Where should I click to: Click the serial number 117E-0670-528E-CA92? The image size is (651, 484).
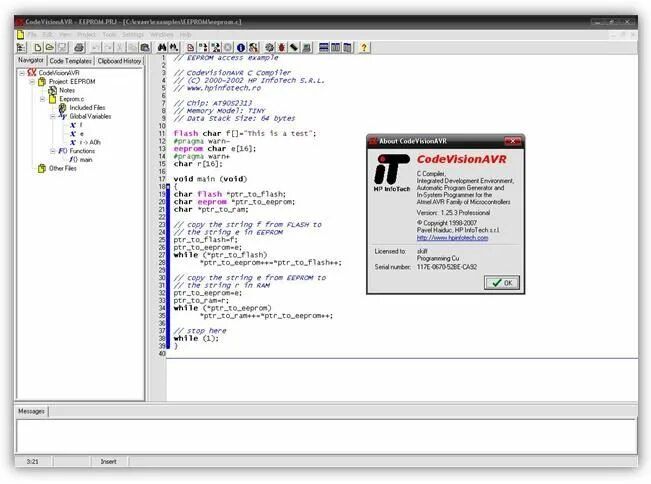(x=447, y=267)
